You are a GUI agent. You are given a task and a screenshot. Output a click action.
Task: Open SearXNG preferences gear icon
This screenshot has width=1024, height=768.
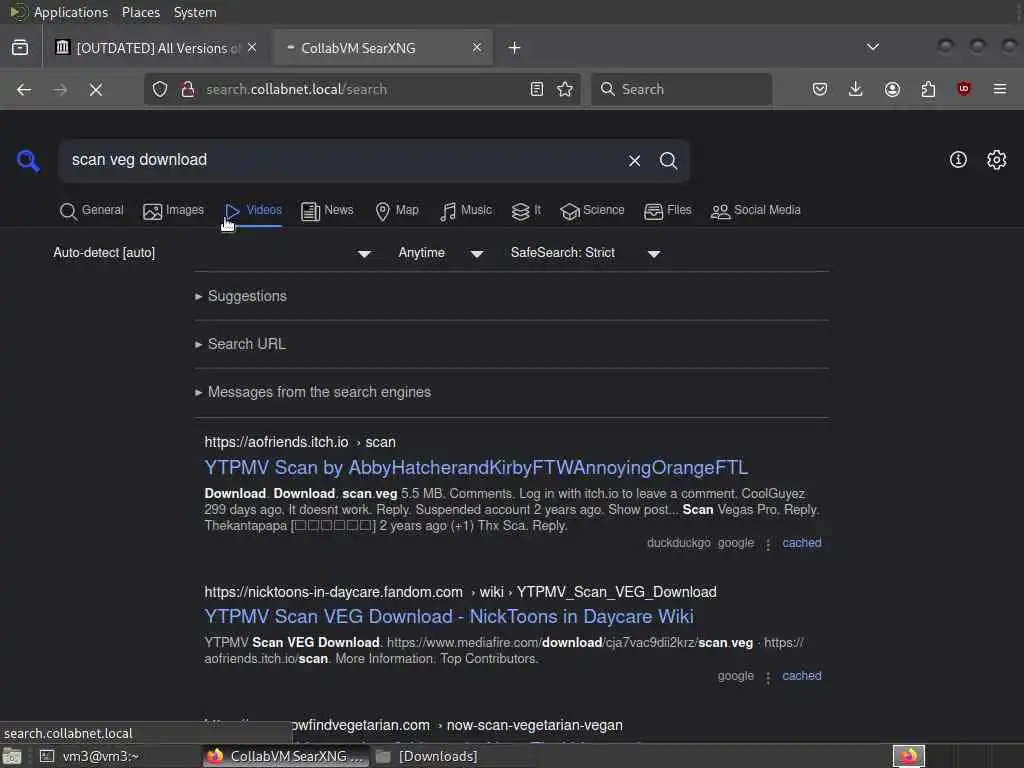[997, 159]
